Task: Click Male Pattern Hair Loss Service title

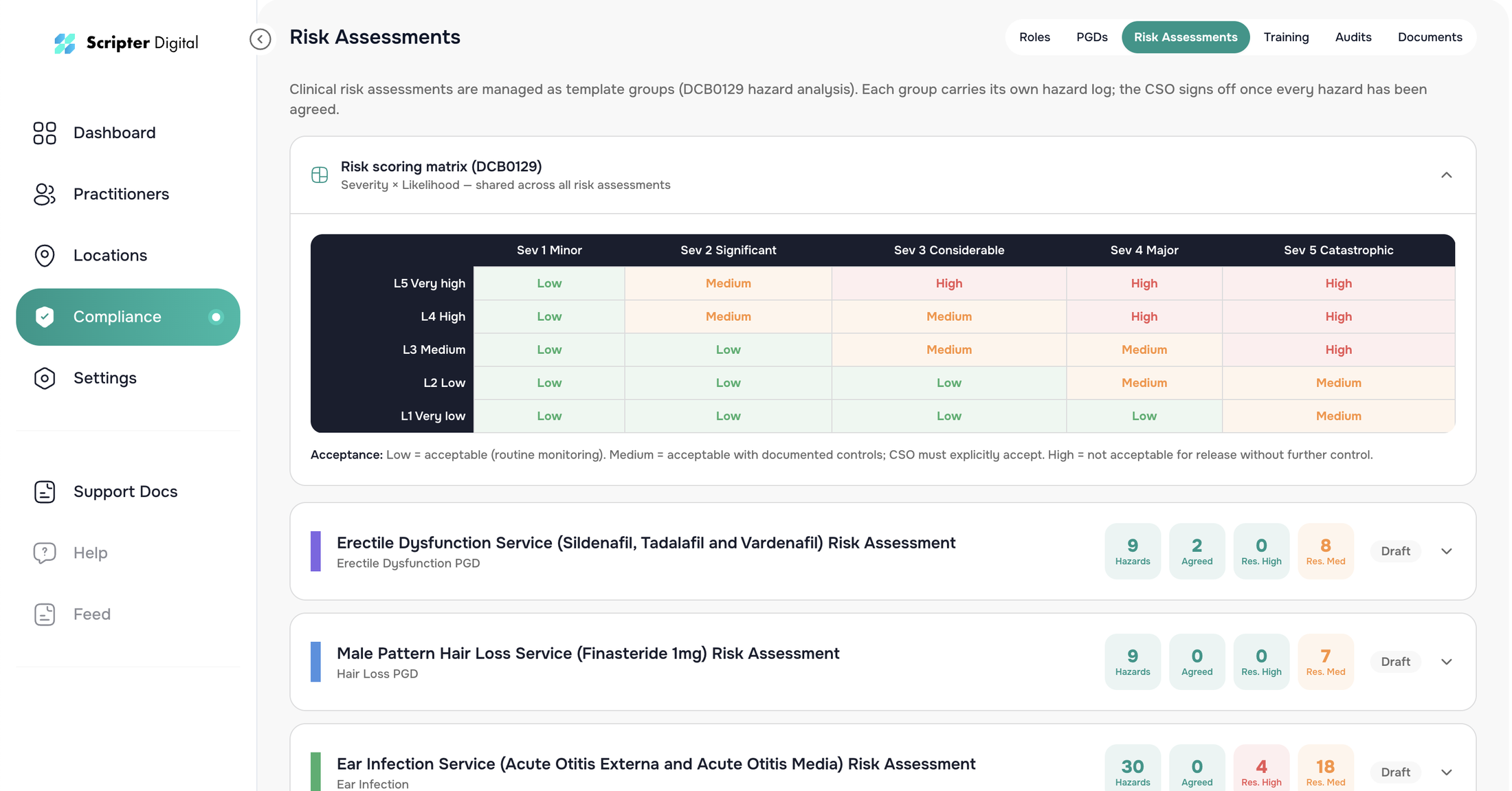Action: 588,654
